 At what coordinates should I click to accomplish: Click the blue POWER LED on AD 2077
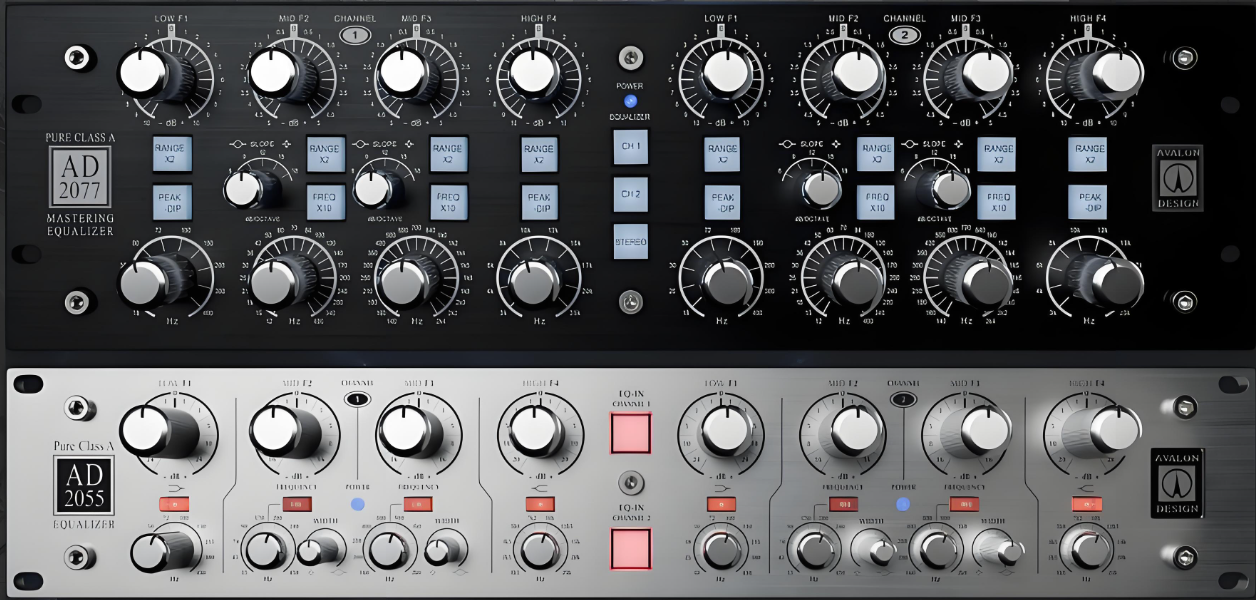[630, 101]
